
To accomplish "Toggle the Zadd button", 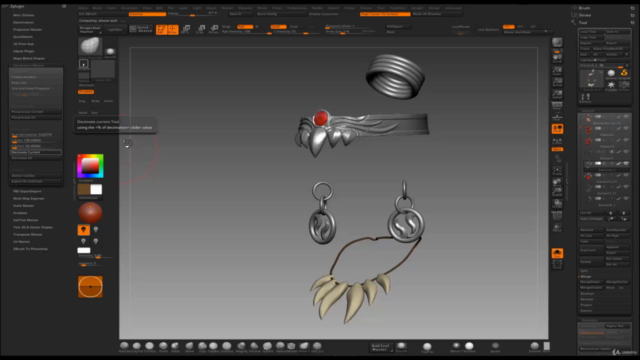I will (278, 27).
